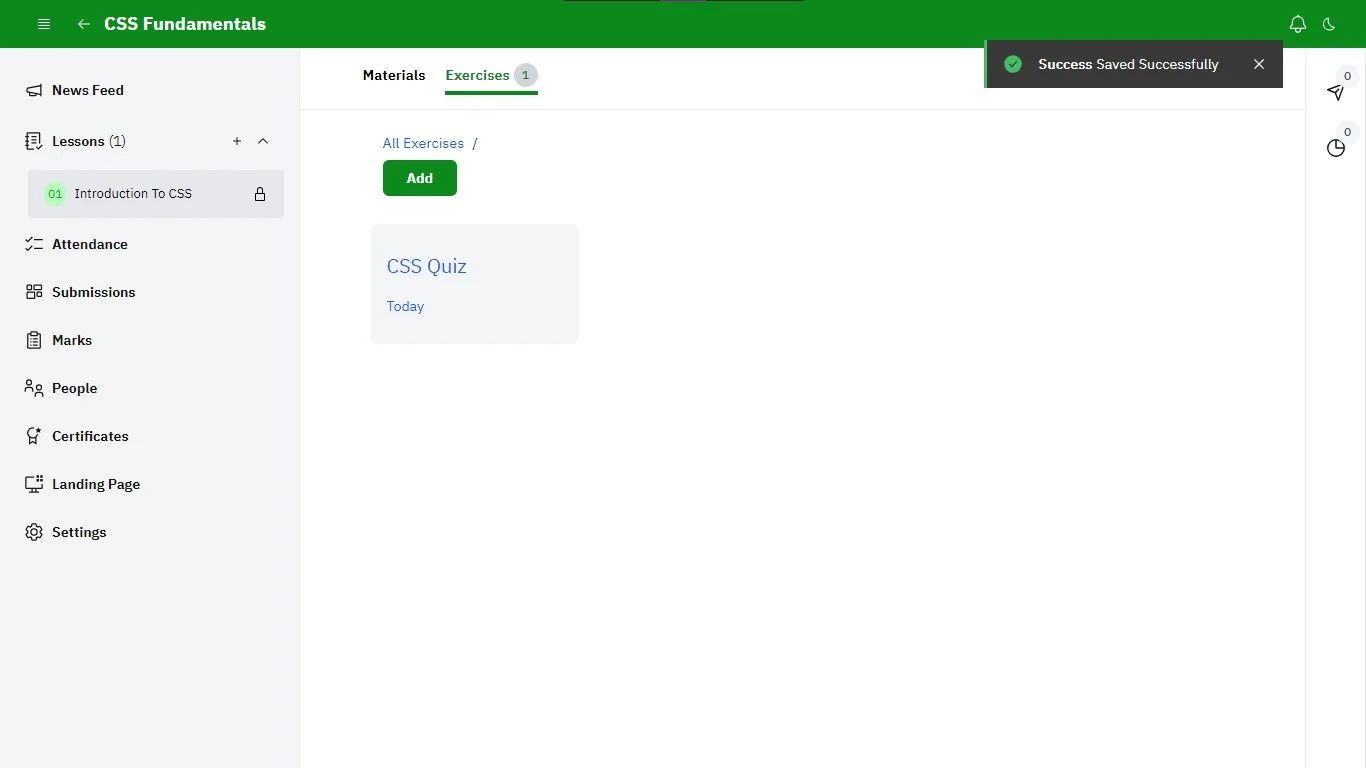Open the CSS Quiz exercise card
Image resolution: width=1366 pixels, height=768 pixels.
click(474, 283)
